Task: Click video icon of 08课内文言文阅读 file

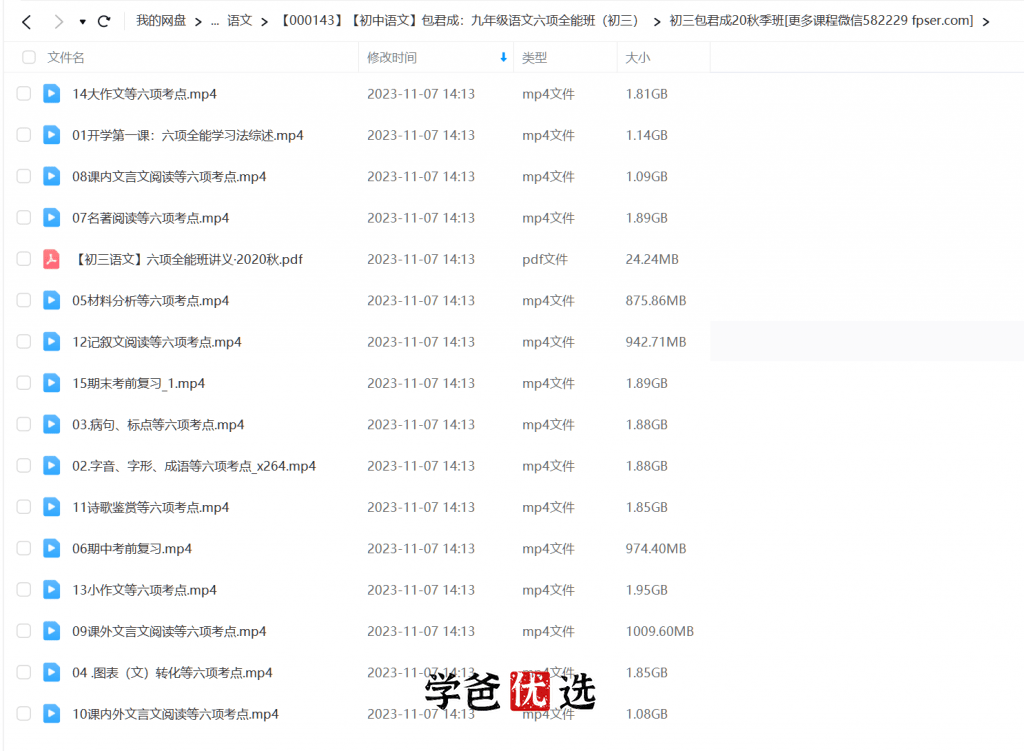Action: (x=52, y=176)
